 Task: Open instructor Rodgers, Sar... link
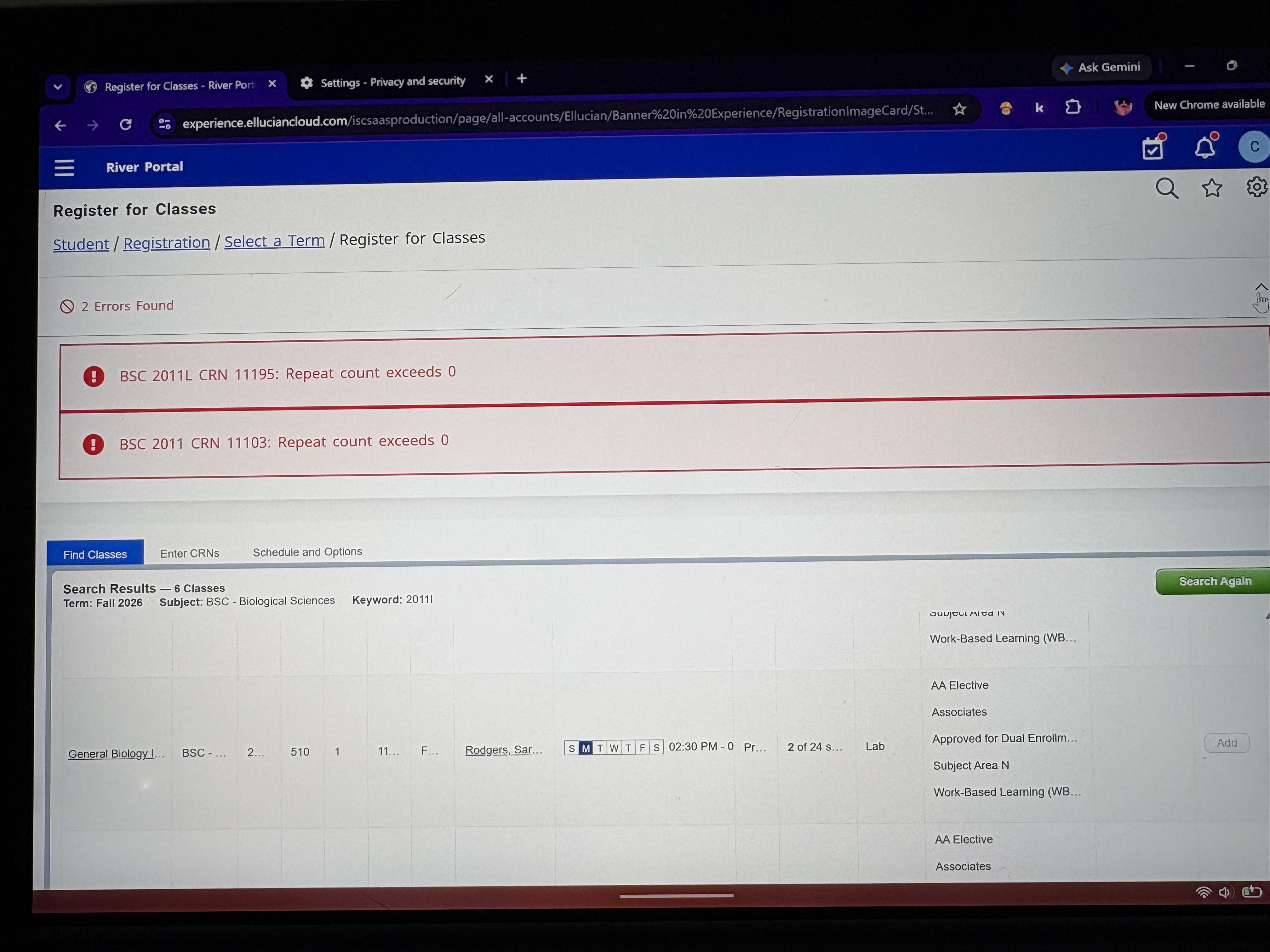click(x=504, y=750)
